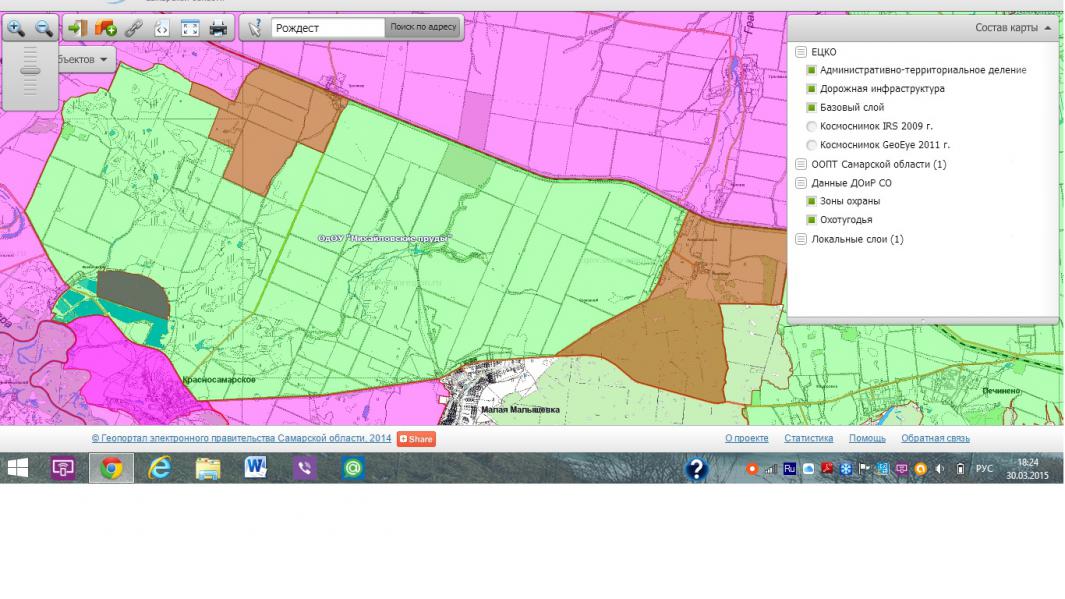This screenshot has width=1065, height=599.
Task: Select the Космоснимок GeoEye 2011 г. radio button
Action: pos(811,145)
